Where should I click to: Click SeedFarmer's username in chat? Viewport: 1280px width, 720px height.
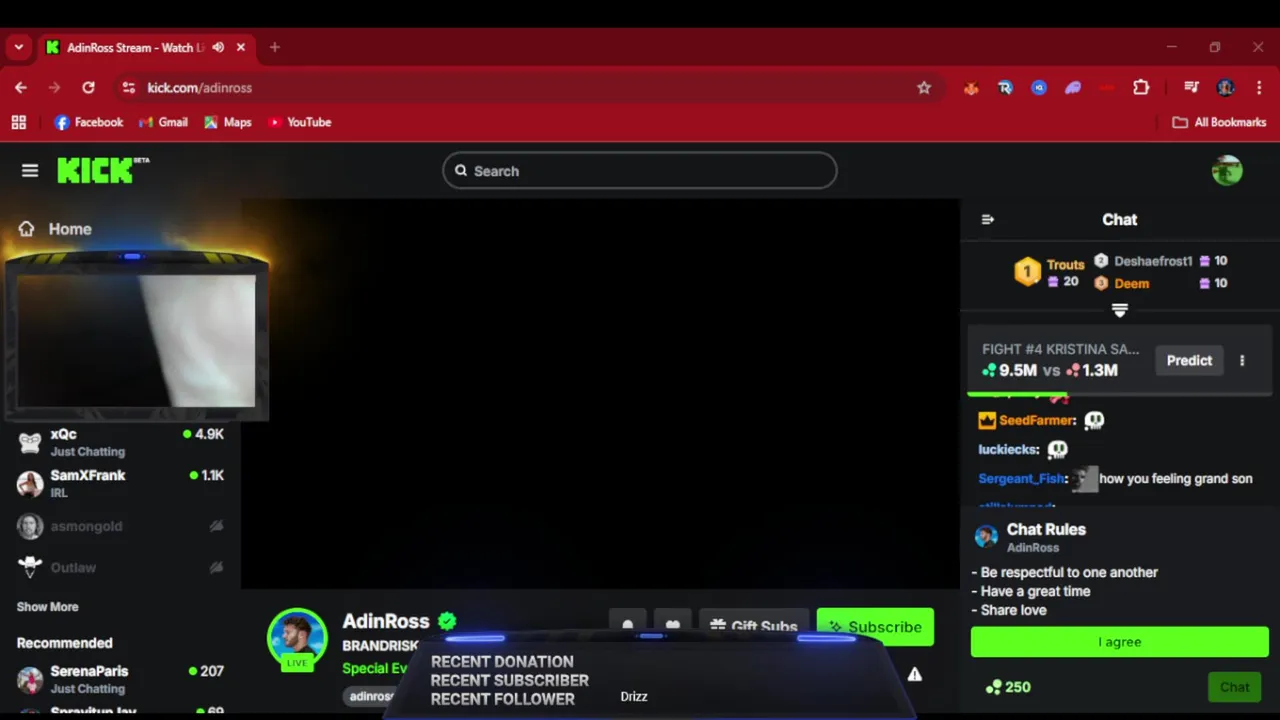coord(1037,421)
